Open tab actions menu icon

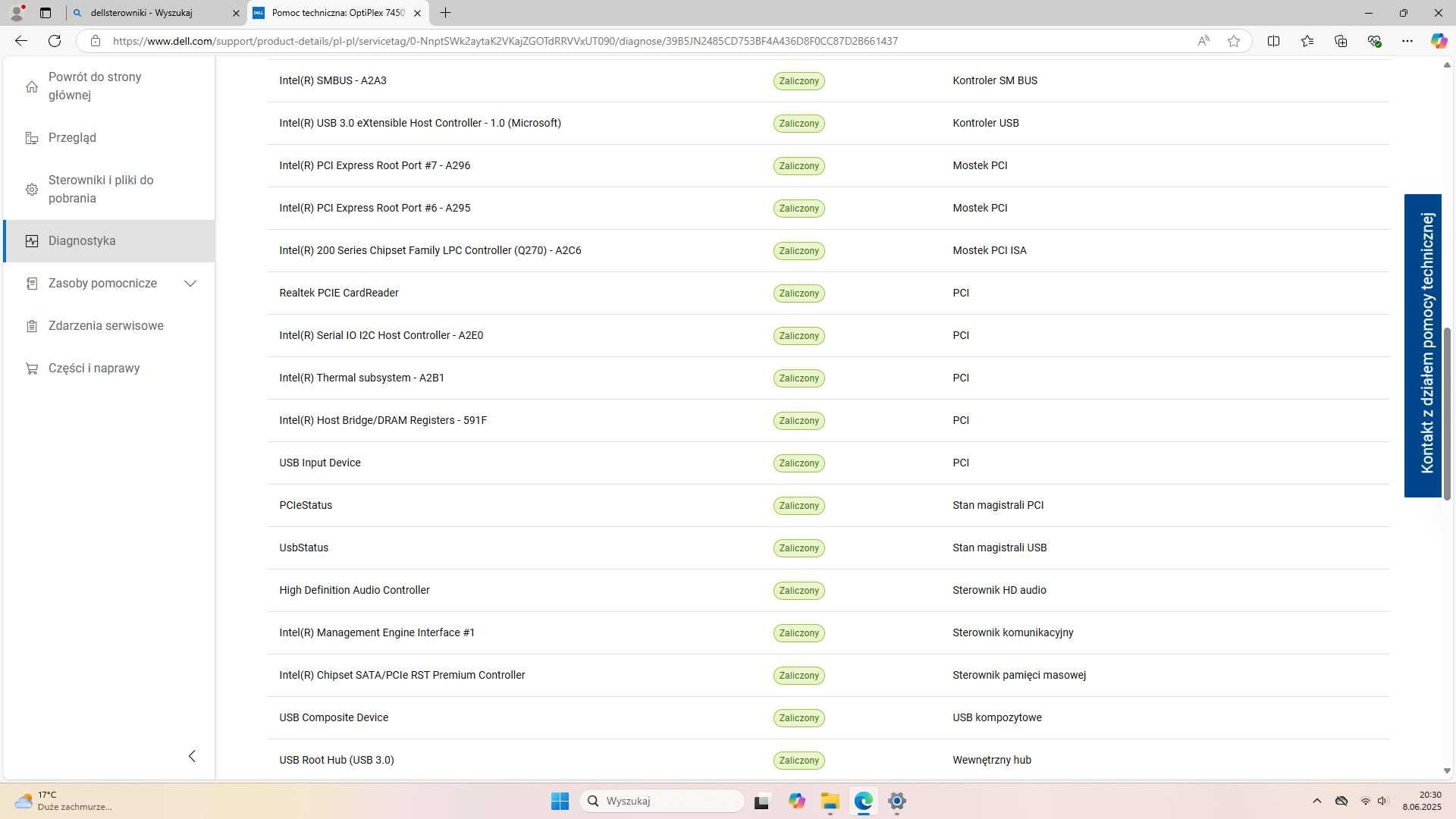click(x=45, y=13)
